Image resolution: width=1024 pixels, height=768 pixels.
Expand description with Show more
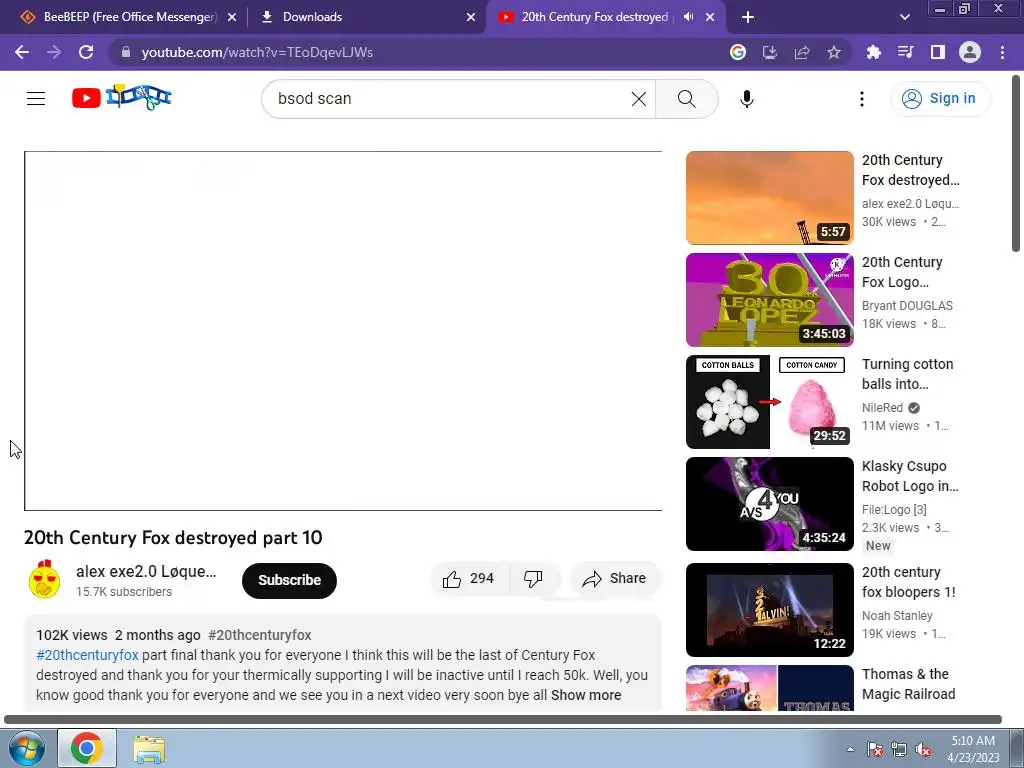[x=586, y=695]
